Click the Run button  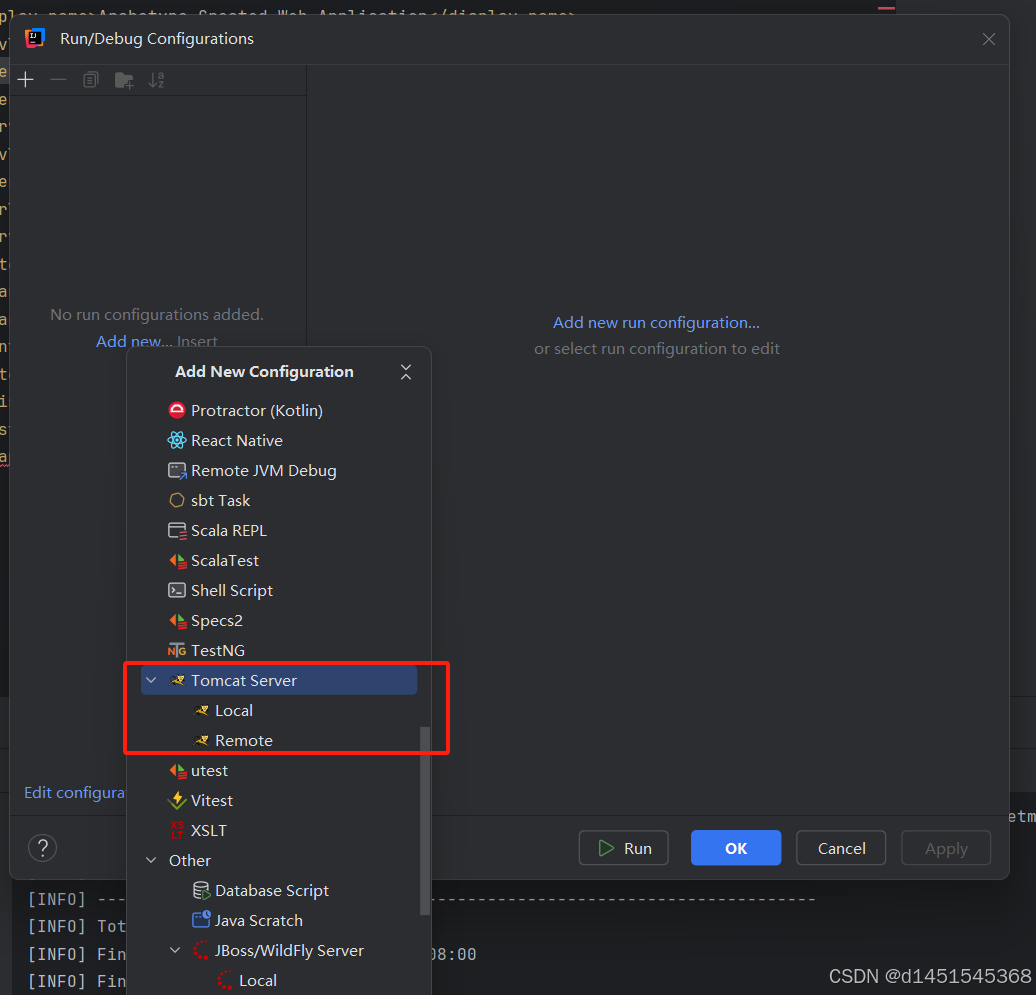tap(624, 848)
